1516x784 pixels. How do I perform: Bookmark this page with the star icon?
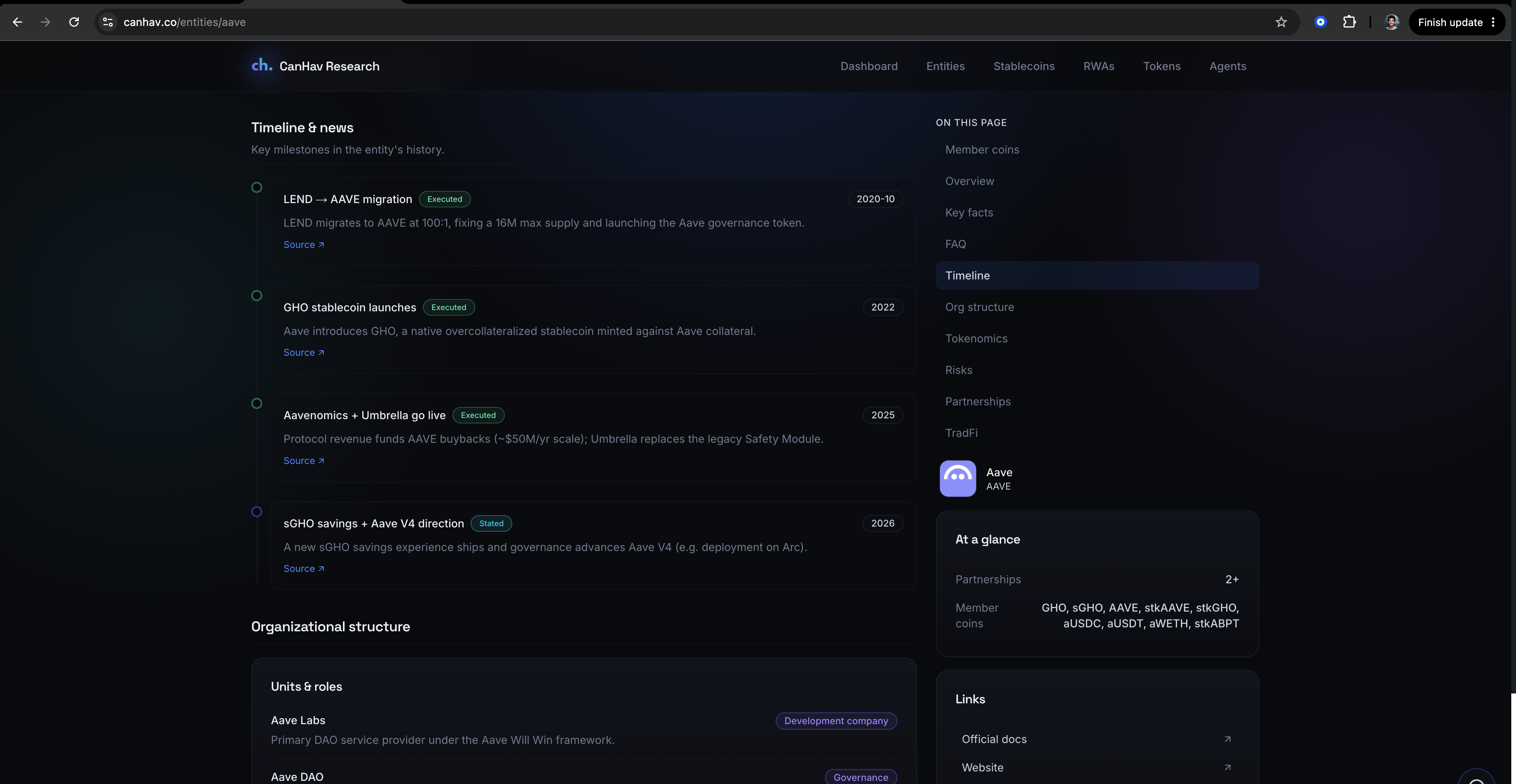1281,22
